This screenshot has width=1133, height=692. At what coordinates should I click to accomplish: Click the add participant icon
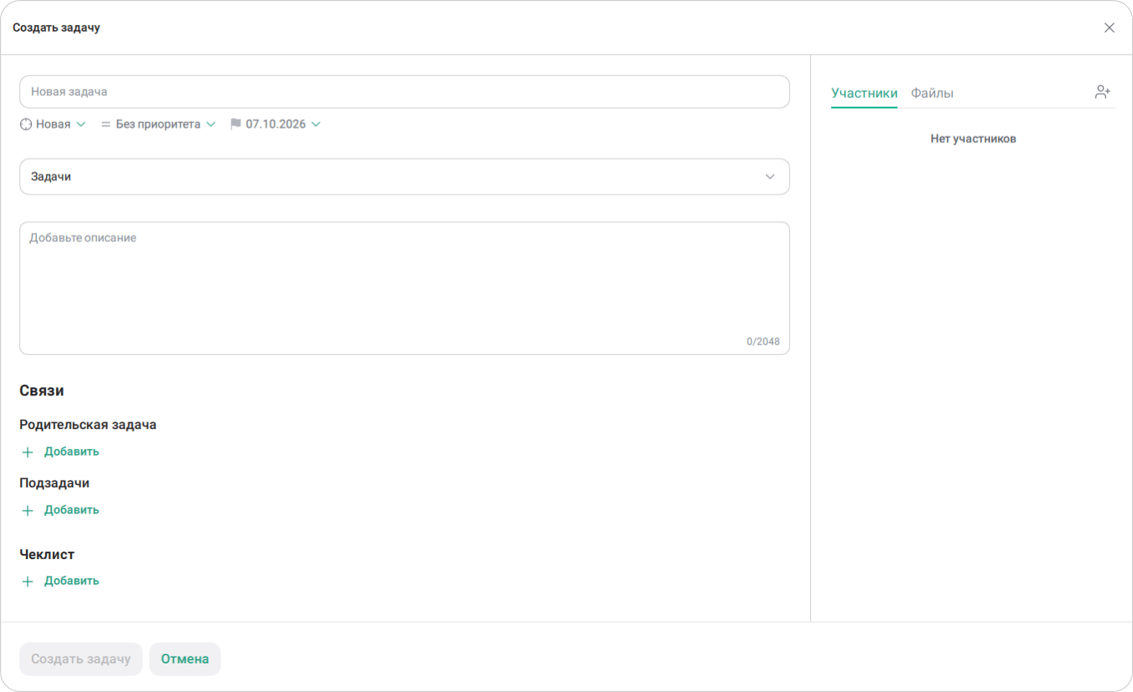click(1102, 92)
